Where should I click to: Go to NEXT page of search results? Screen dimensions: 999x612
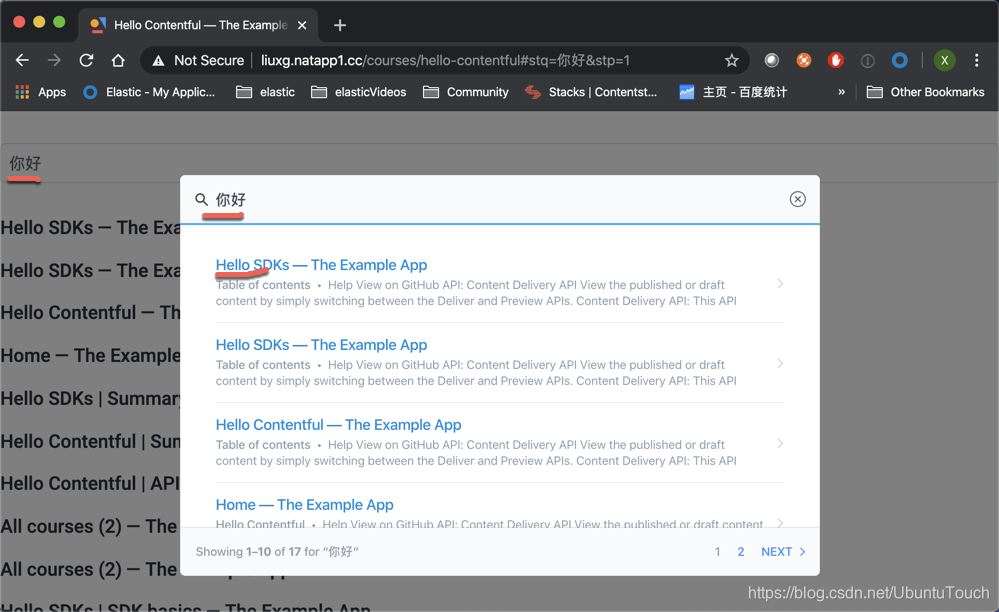(x=781, y=551)
